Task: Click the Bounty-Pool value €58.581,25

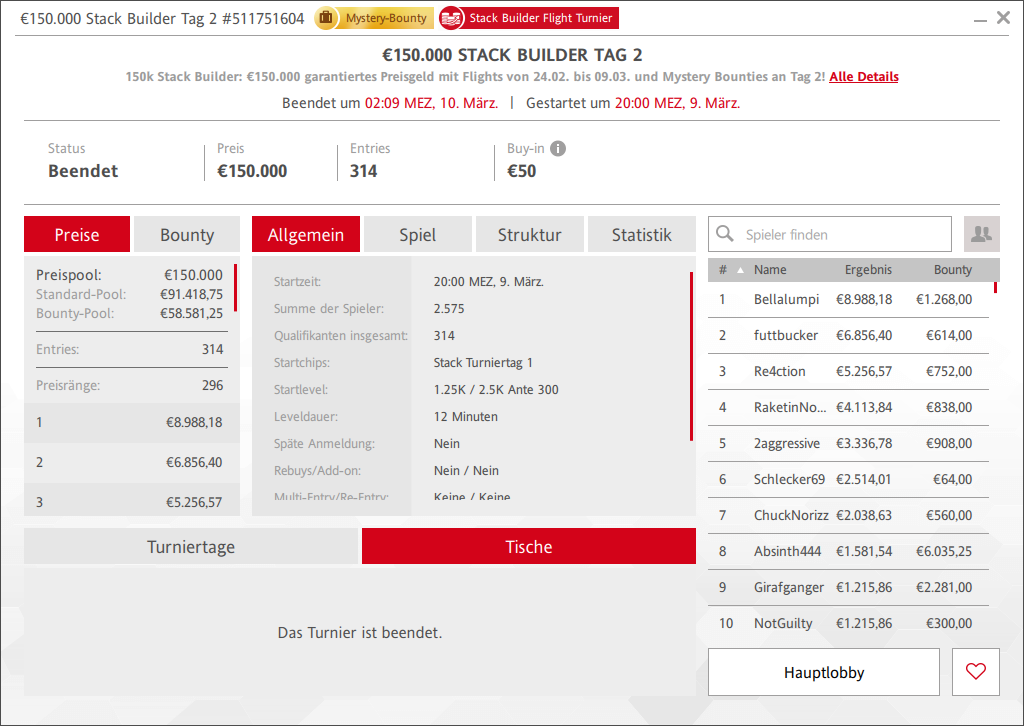Action: pyautogui.click(x=191, y=313)
